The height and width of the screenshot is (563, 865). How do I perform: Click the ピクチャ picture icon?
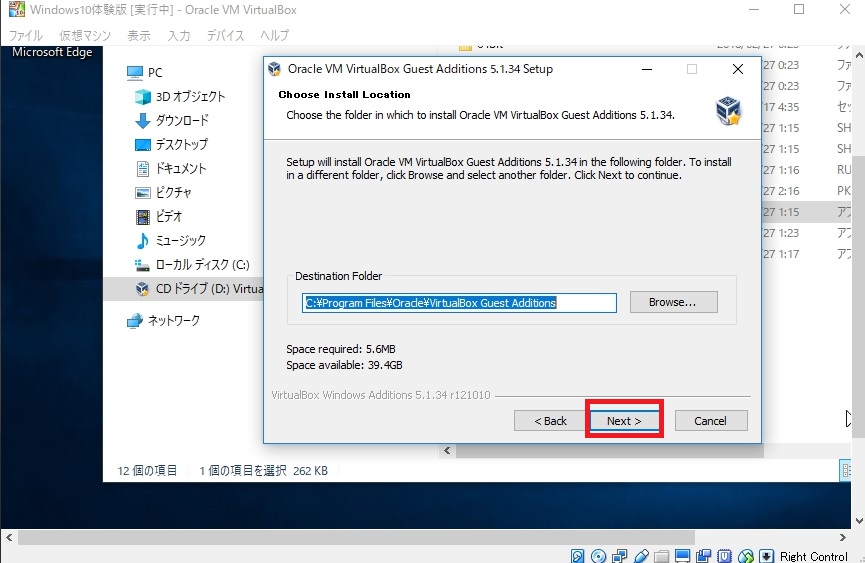[x=143, y=192]
